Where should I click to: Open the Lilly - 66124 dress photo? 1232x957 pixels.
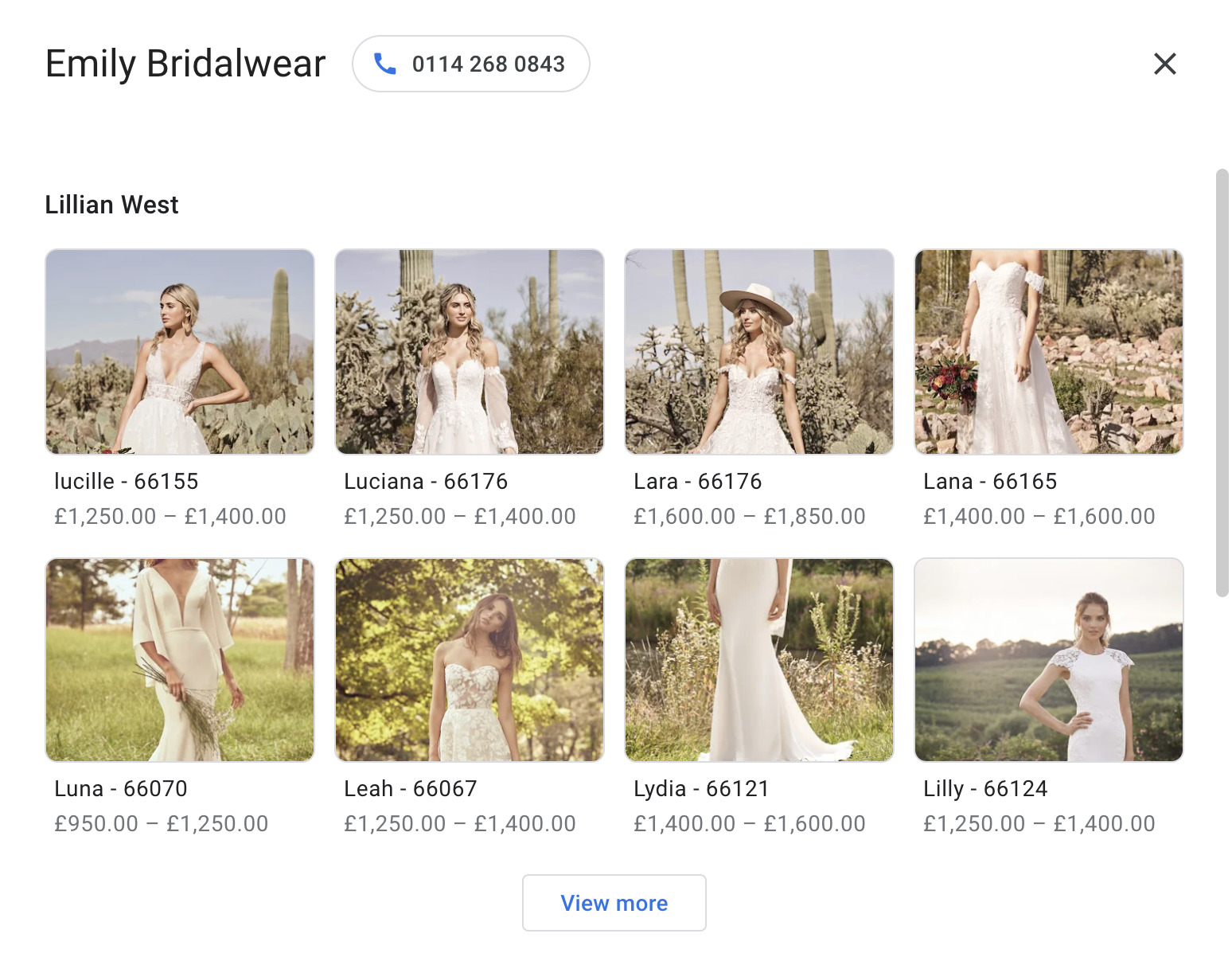click(1049, 660)
